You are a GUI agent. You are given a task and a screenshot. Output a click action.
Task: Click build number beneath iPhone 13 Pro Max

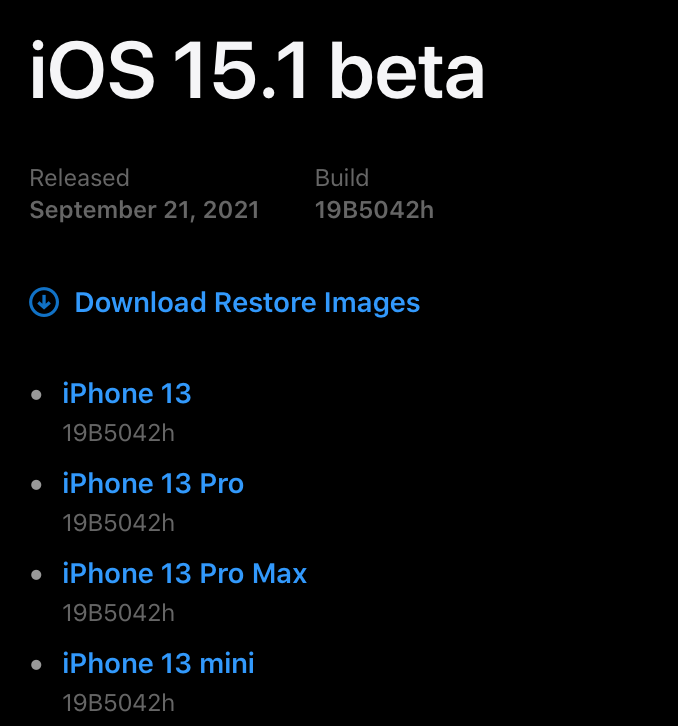tap(118, 612)
